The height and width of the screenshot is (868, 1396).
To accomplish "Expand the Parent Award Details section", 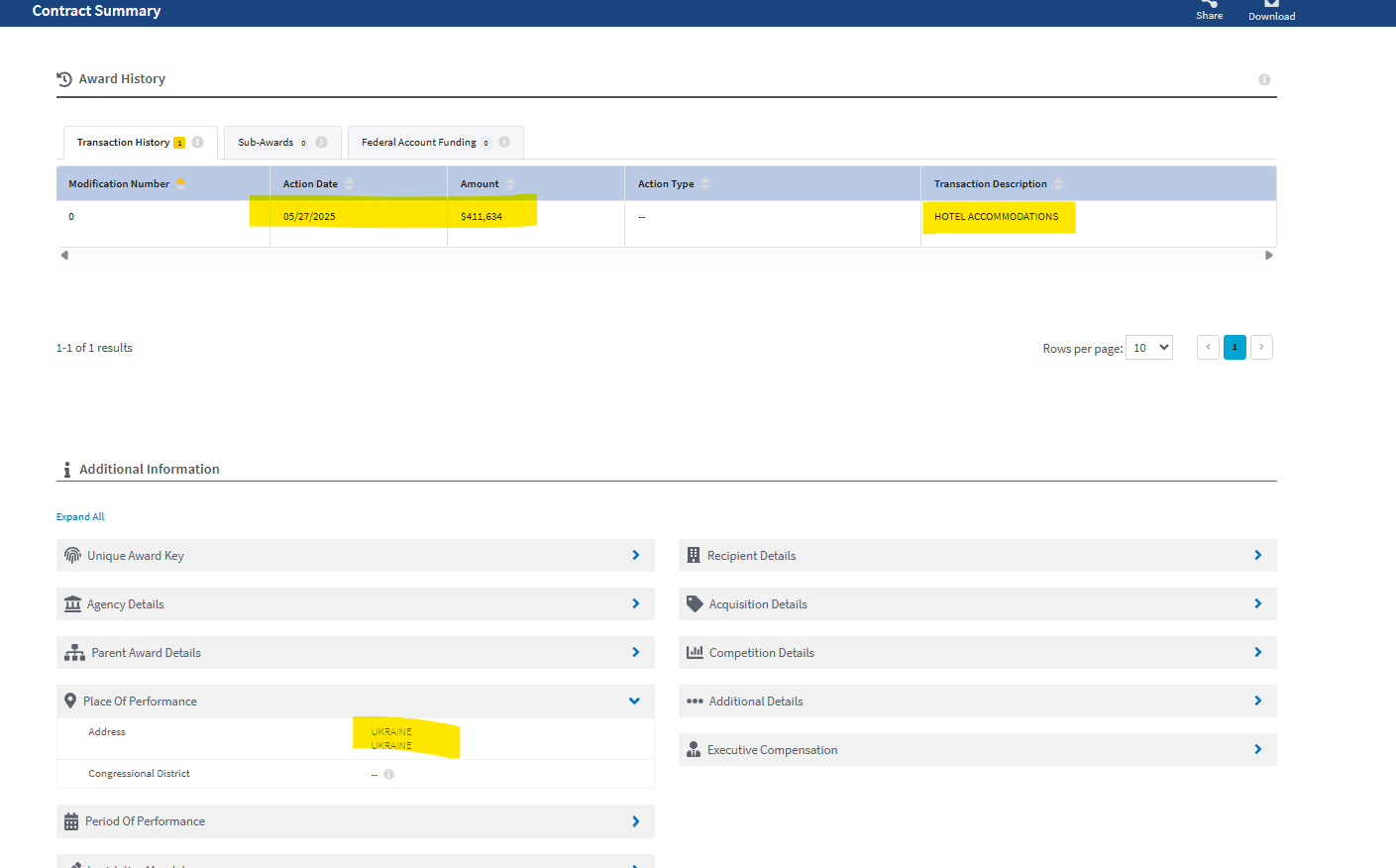I will [355, 652].
